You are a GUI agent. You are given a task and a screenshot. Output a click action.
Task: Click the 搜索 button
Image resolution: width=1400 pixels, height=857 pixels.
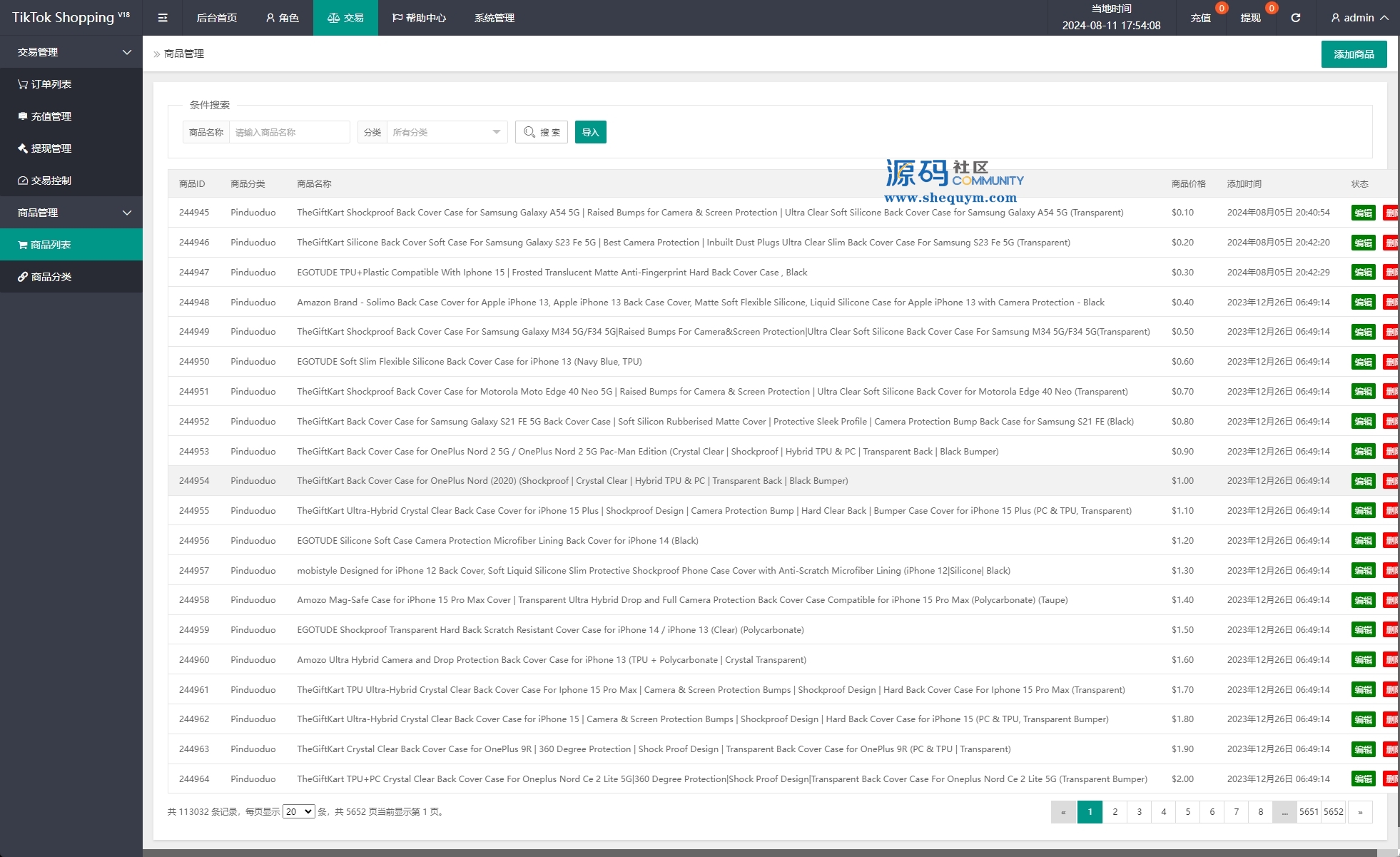pos(542,132)
